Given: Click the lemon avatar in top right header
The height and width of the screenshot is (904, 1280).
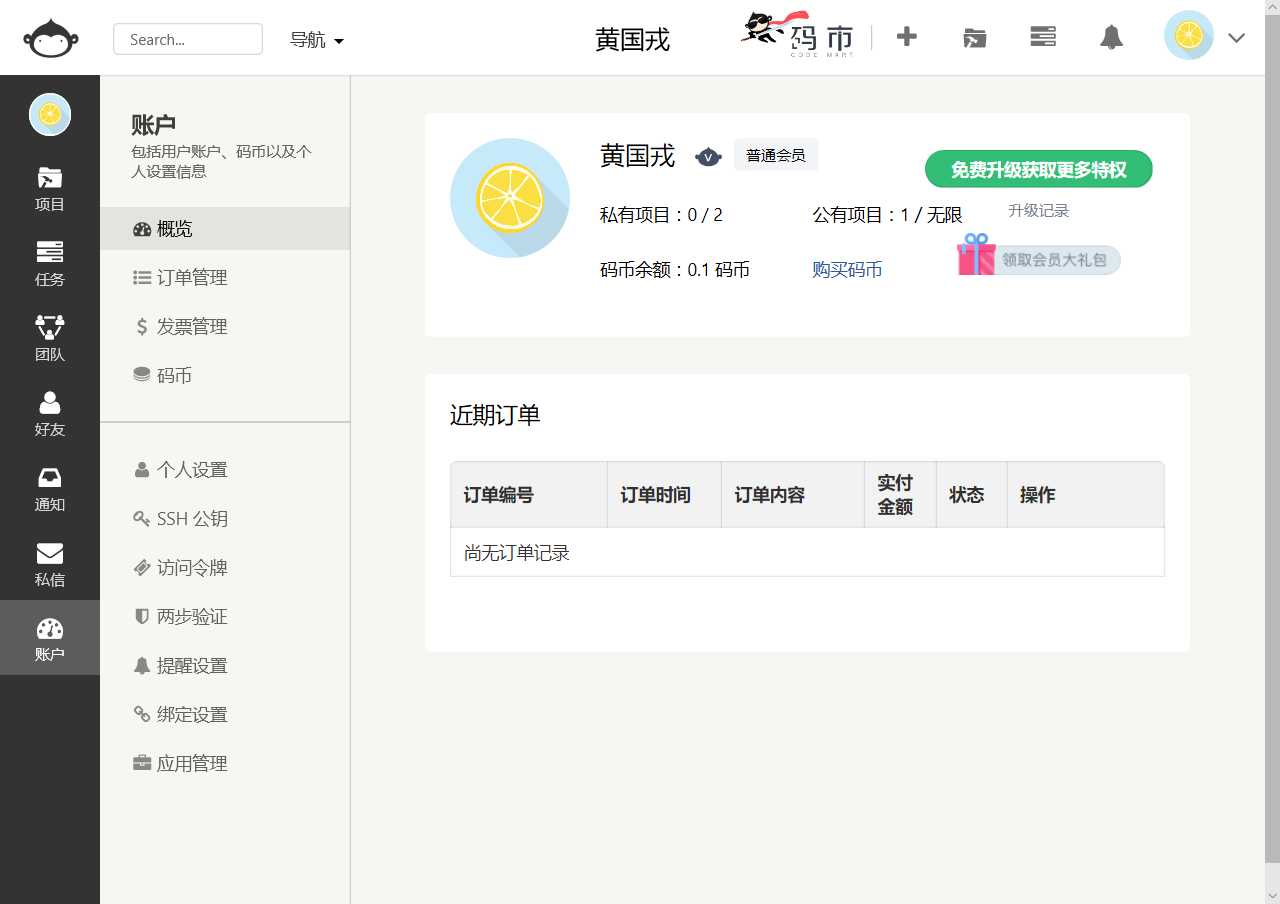Looking at the screenshot, I should tap(1188, 35).
